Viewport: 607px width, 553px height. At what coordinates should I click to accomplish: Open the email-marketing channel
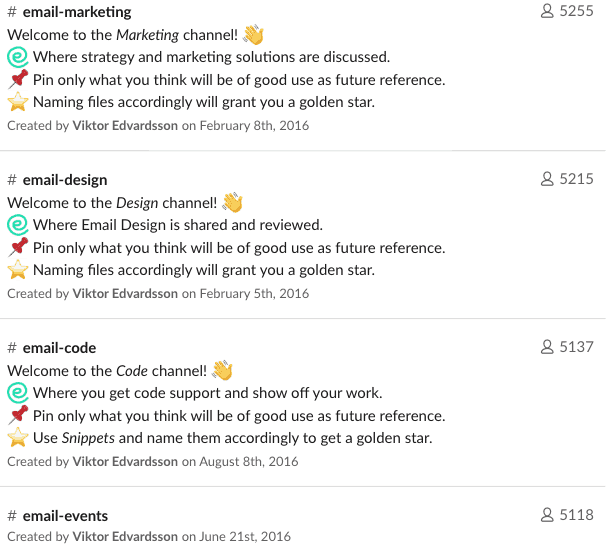click(x=77, y=12)
